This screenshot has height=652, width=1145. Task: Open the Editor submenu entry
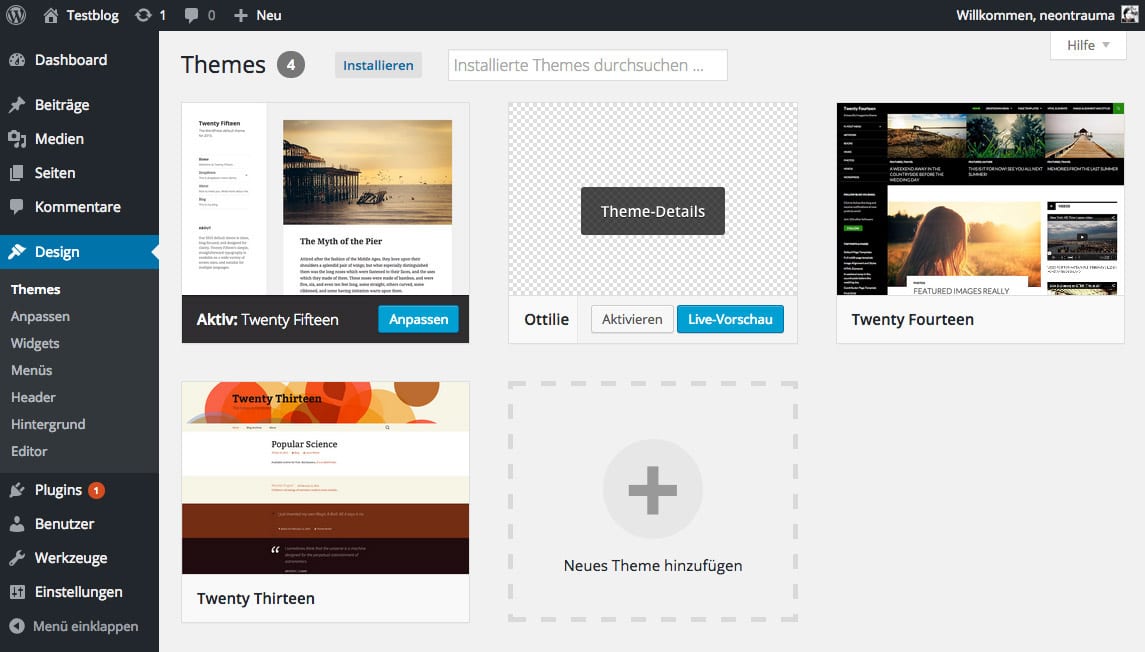[28, 451]
